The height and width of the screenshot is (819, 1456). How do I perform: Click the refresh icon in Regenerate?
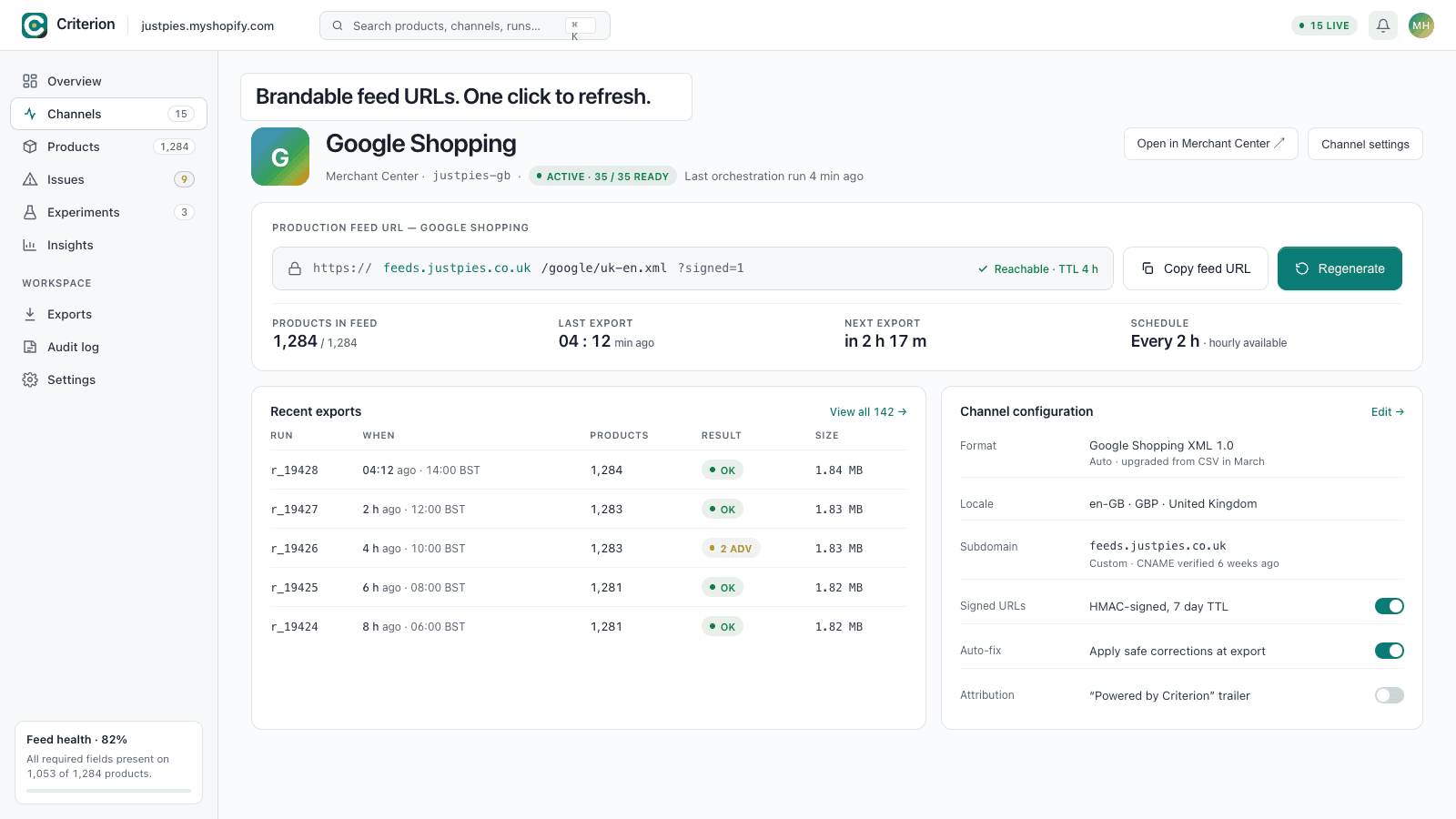click(x=1302, y=268)
